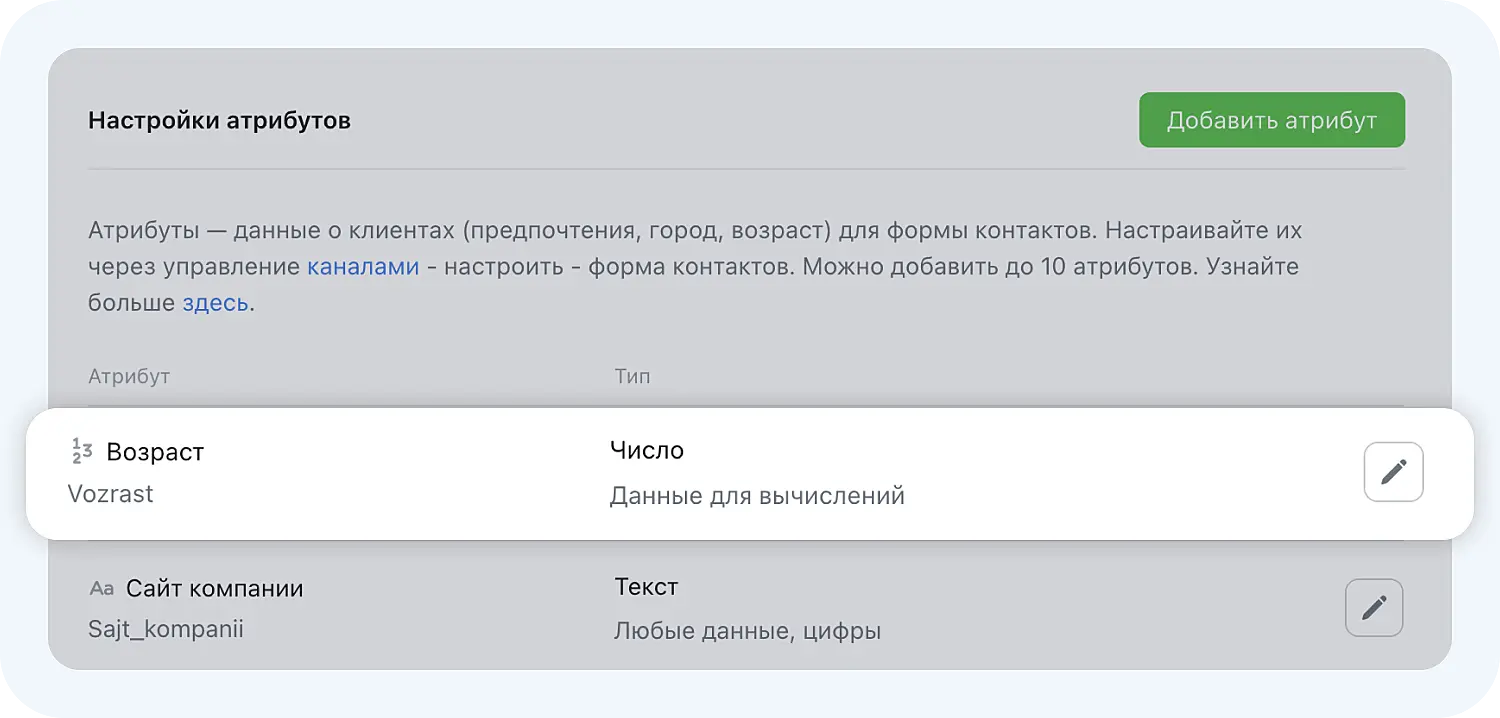Edit the Сайт компании attribute via its pencil icon

coord(1374,607)
